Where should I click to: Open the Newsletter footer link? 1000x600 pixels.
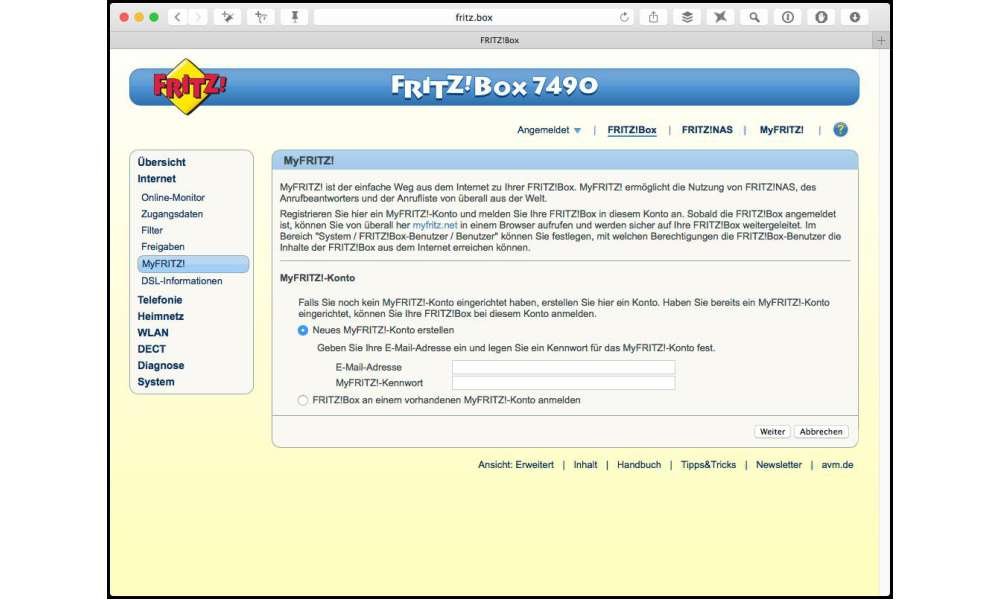coord(779,465)
